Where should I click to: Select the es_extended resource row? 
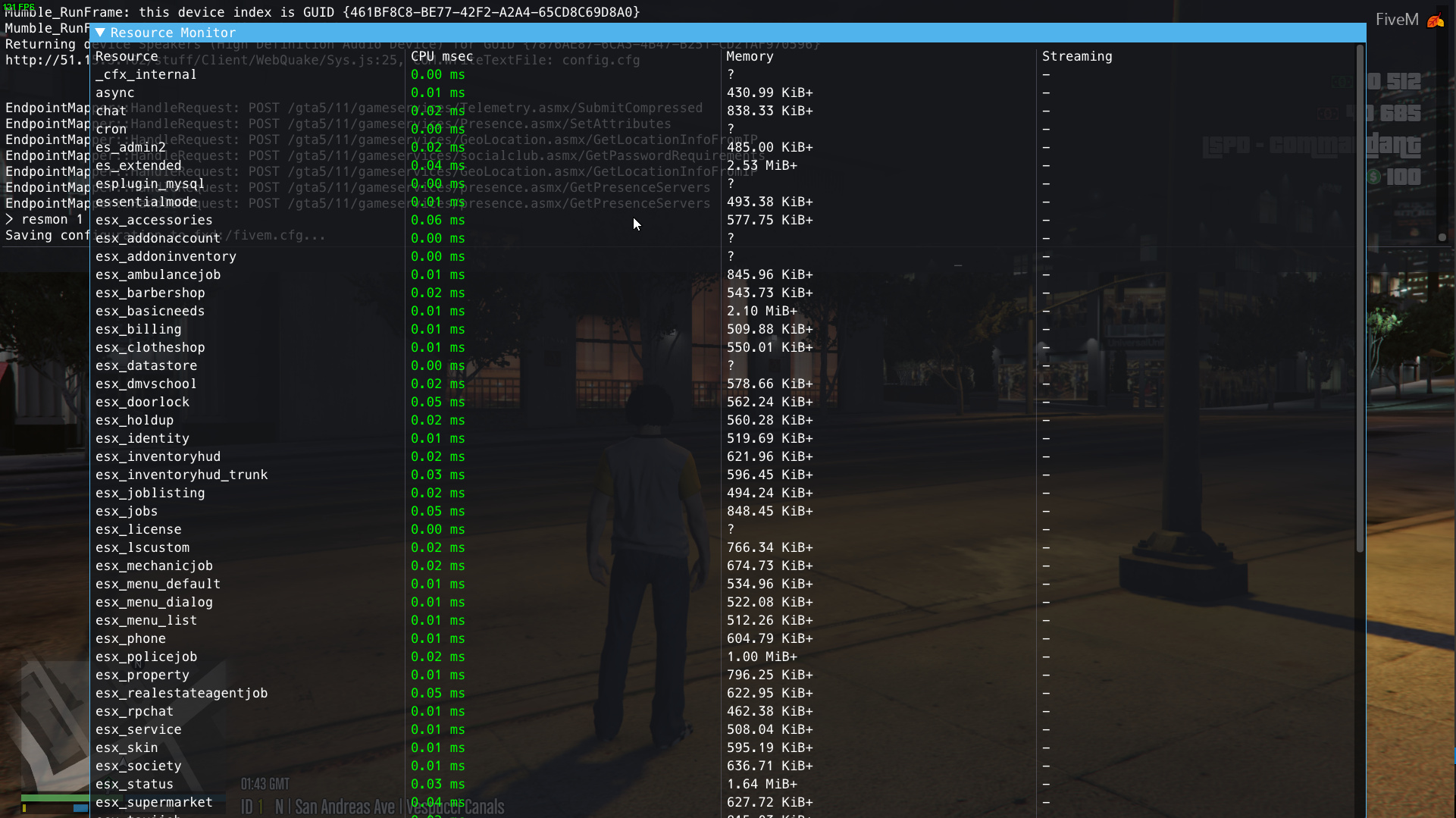click(x=724, y=165)
